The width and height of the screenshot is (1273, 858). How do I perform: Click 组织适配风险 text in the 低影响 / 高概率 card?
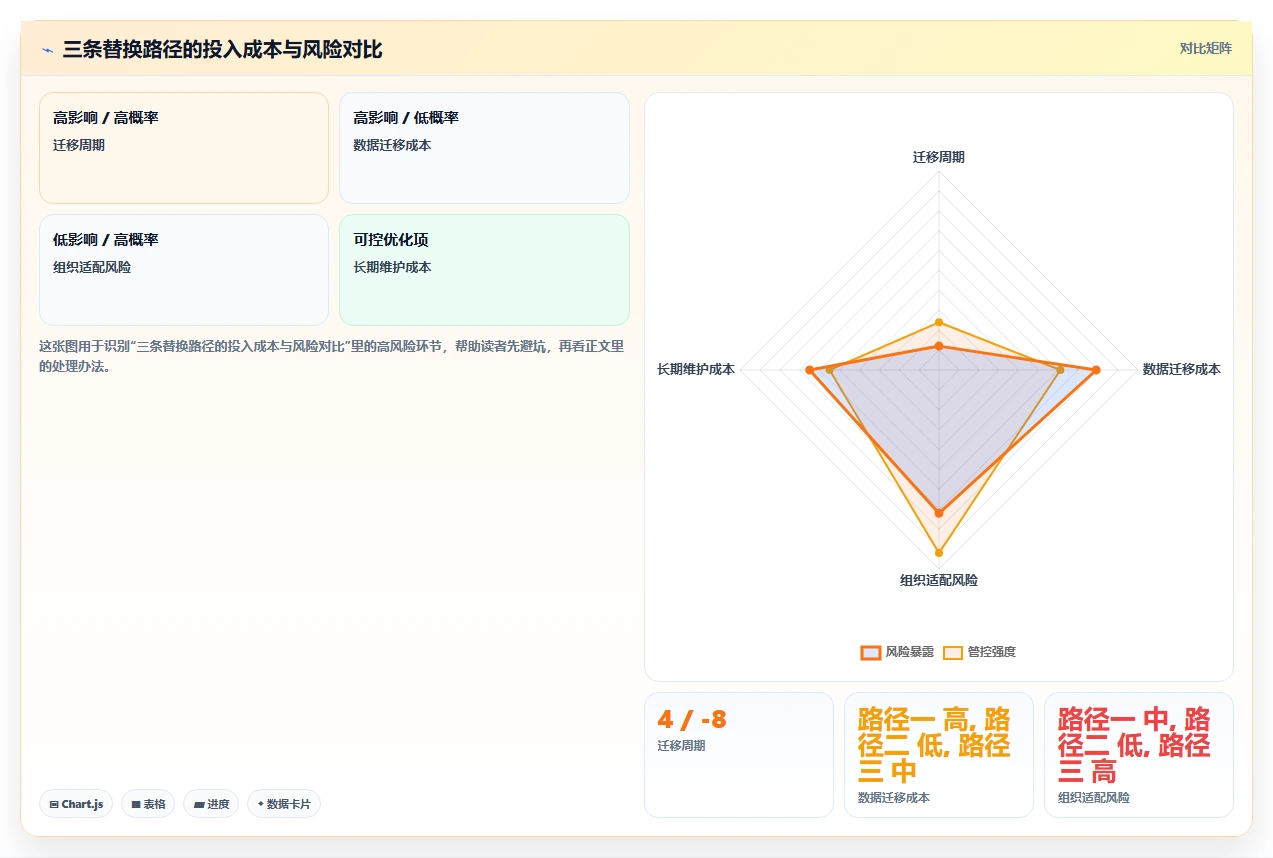[92, 267]
